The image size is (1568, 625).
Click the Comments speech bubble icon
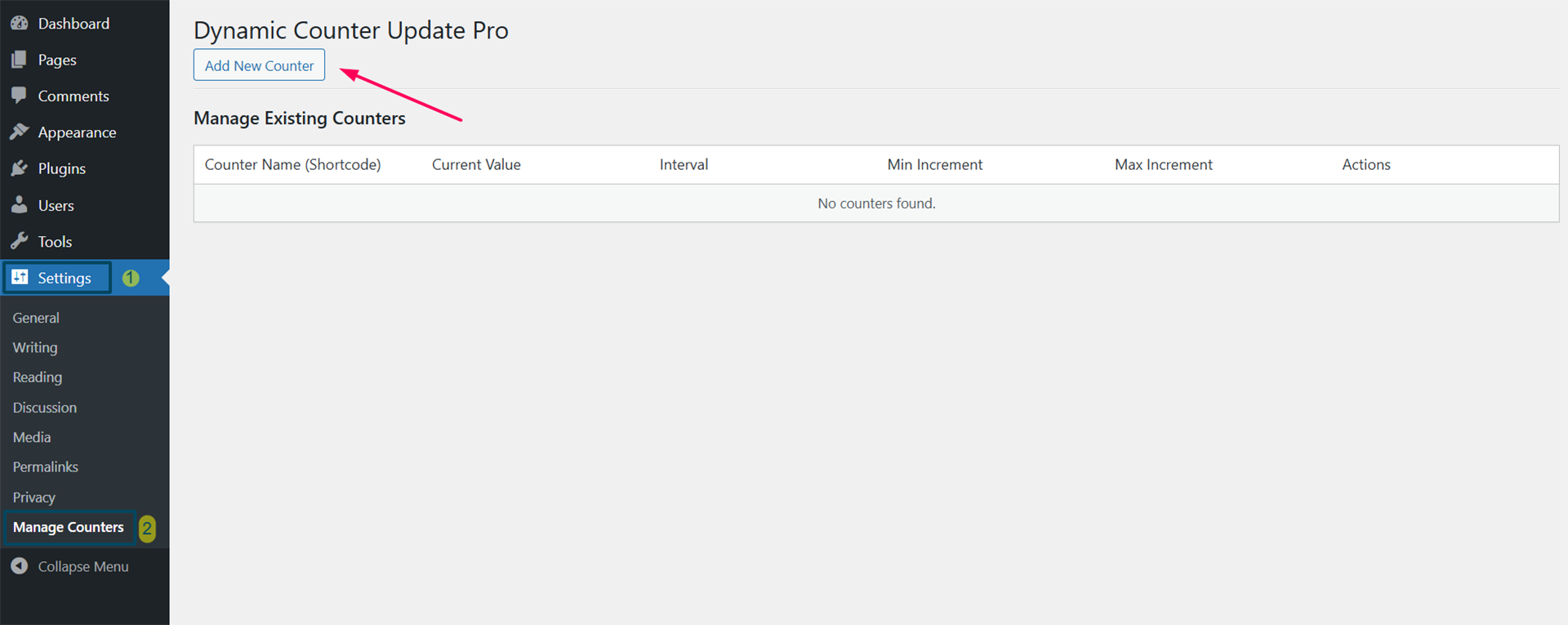click(20, 96)
